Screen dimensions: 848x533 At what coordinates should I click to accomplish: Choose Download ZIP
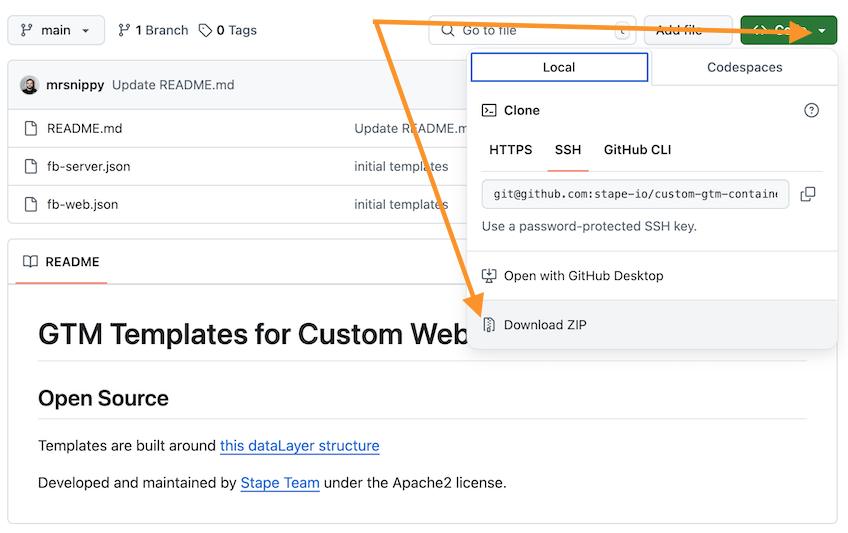coord(652,325)
